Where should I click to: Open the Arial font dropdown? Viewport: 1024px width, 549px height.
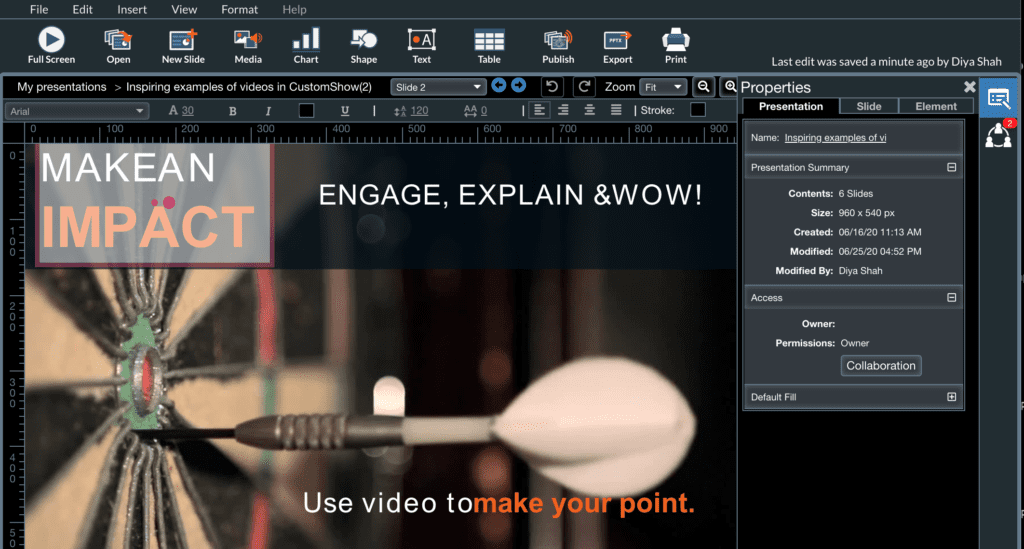click(x=76, y=111)
